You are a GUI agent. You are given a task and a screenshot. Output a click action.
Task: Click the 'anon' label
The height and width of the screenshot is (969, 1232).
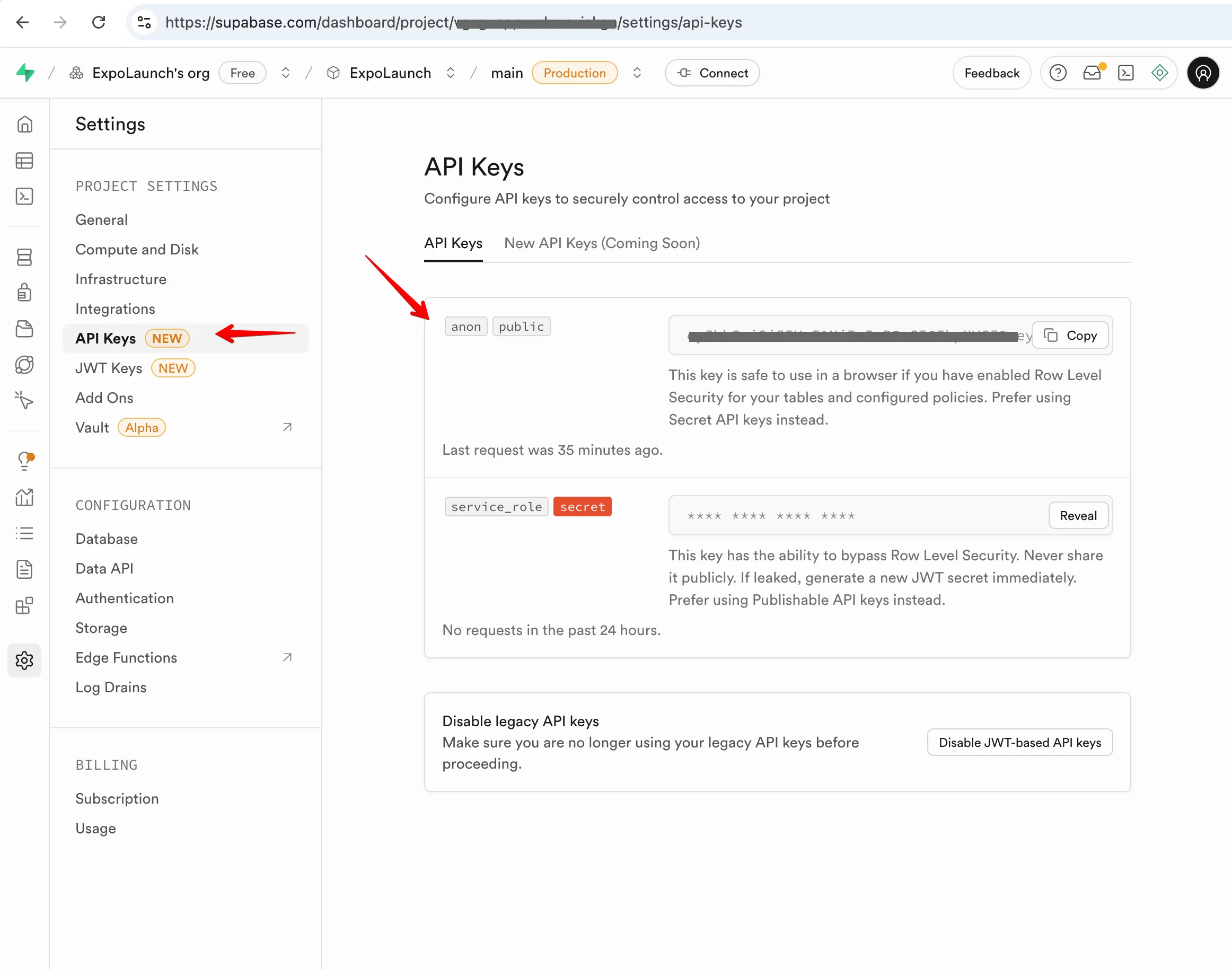(467, 326)
